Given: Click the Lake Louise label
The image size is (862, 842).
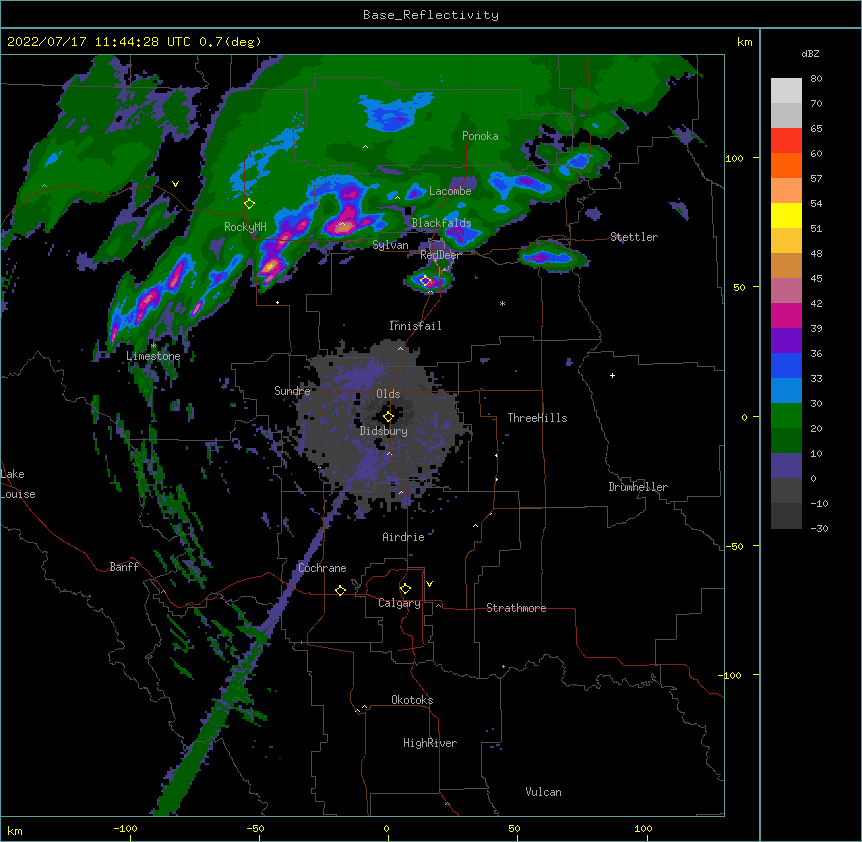Looking at the screenshot, I should pyautogui.click(x=18, y=484).
